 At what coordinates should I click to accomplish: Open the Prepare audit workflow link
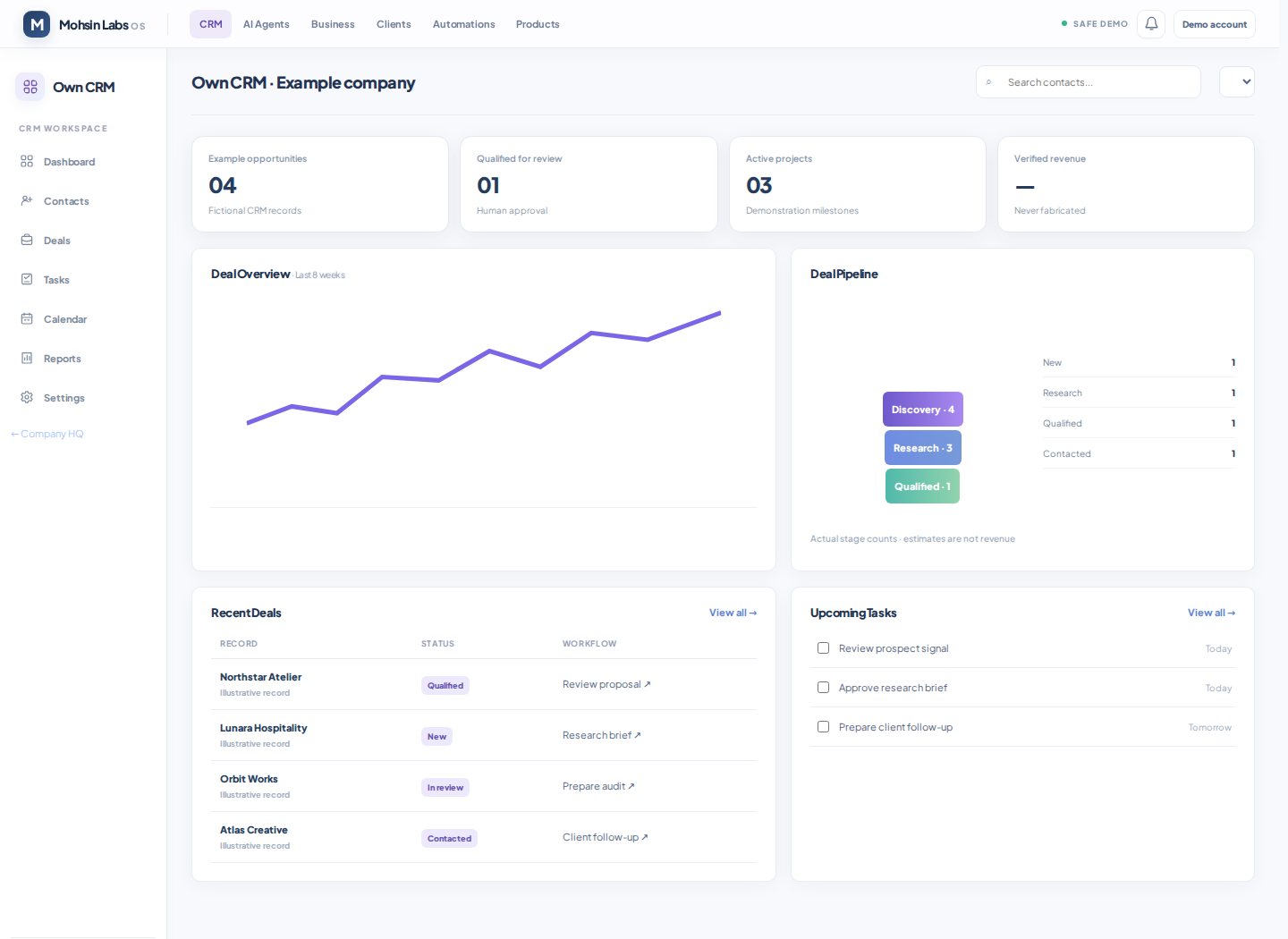point(598,786)
